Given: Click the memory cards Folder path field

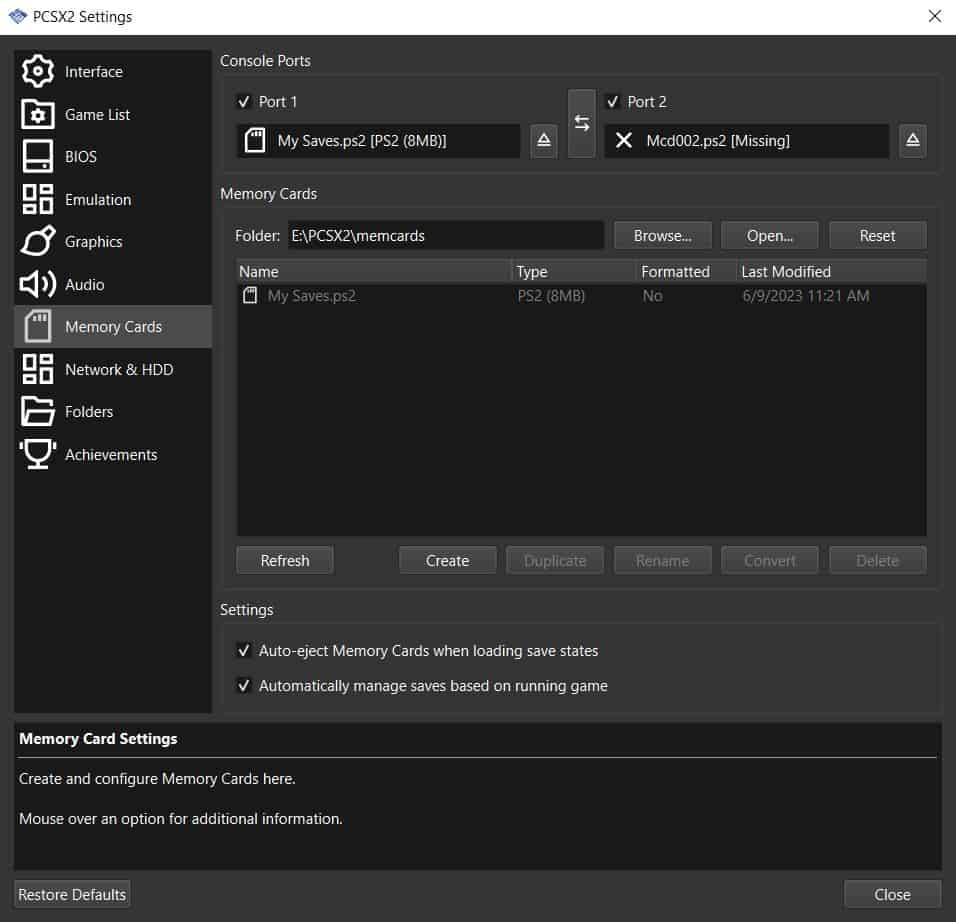Looking at the screenshot, I should [446, 236].
